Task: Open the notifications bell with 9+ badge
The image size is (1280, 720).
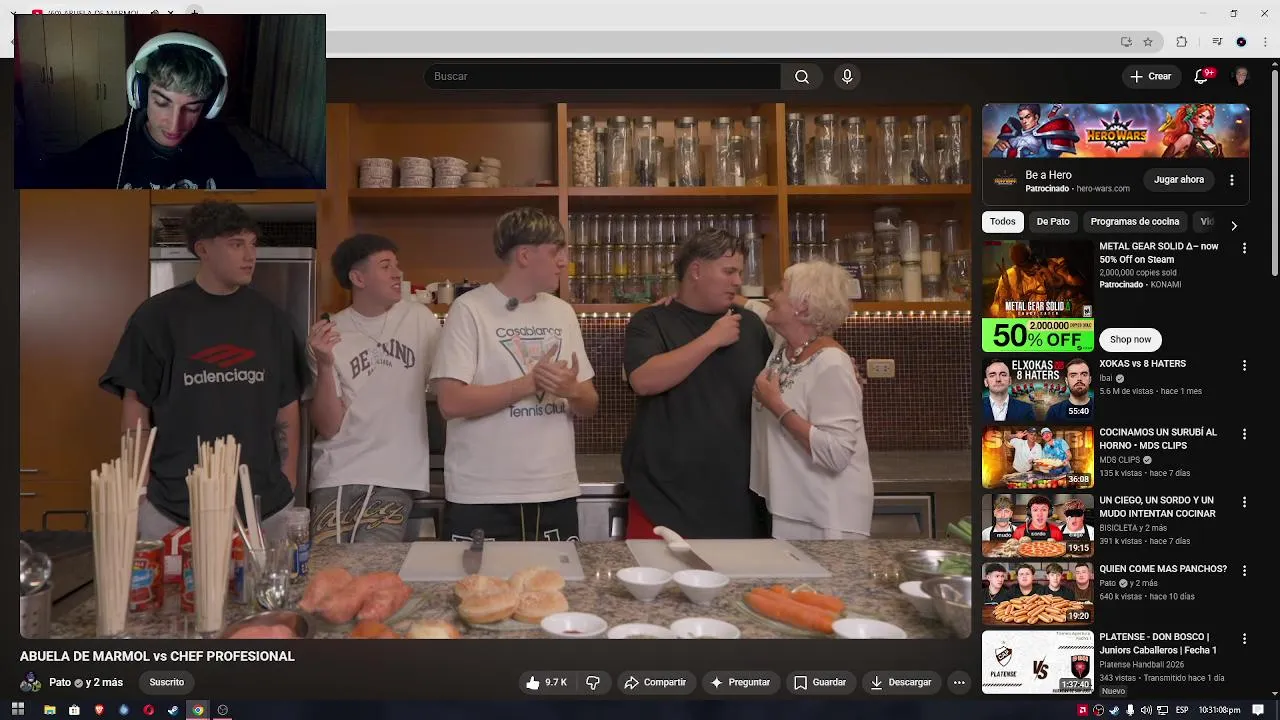Action: 1202,77
